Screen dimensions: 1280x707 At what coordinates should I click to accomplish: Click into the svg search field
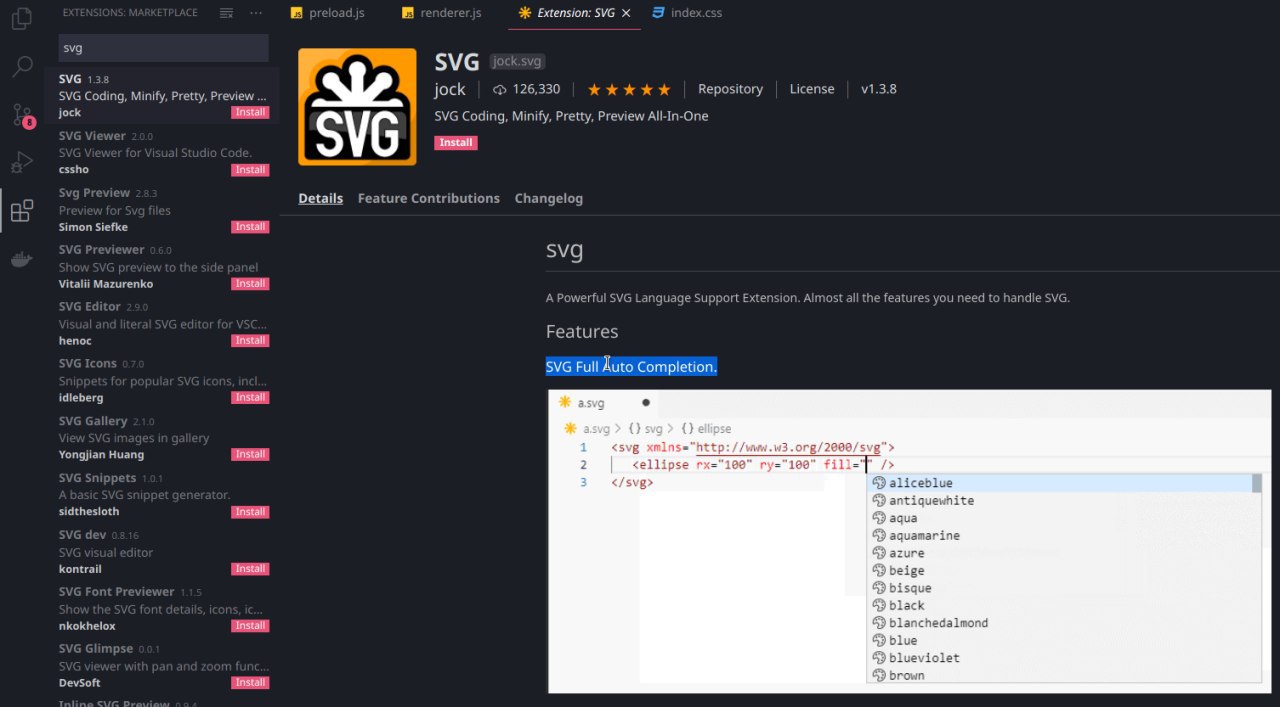(x=164, y=48)
